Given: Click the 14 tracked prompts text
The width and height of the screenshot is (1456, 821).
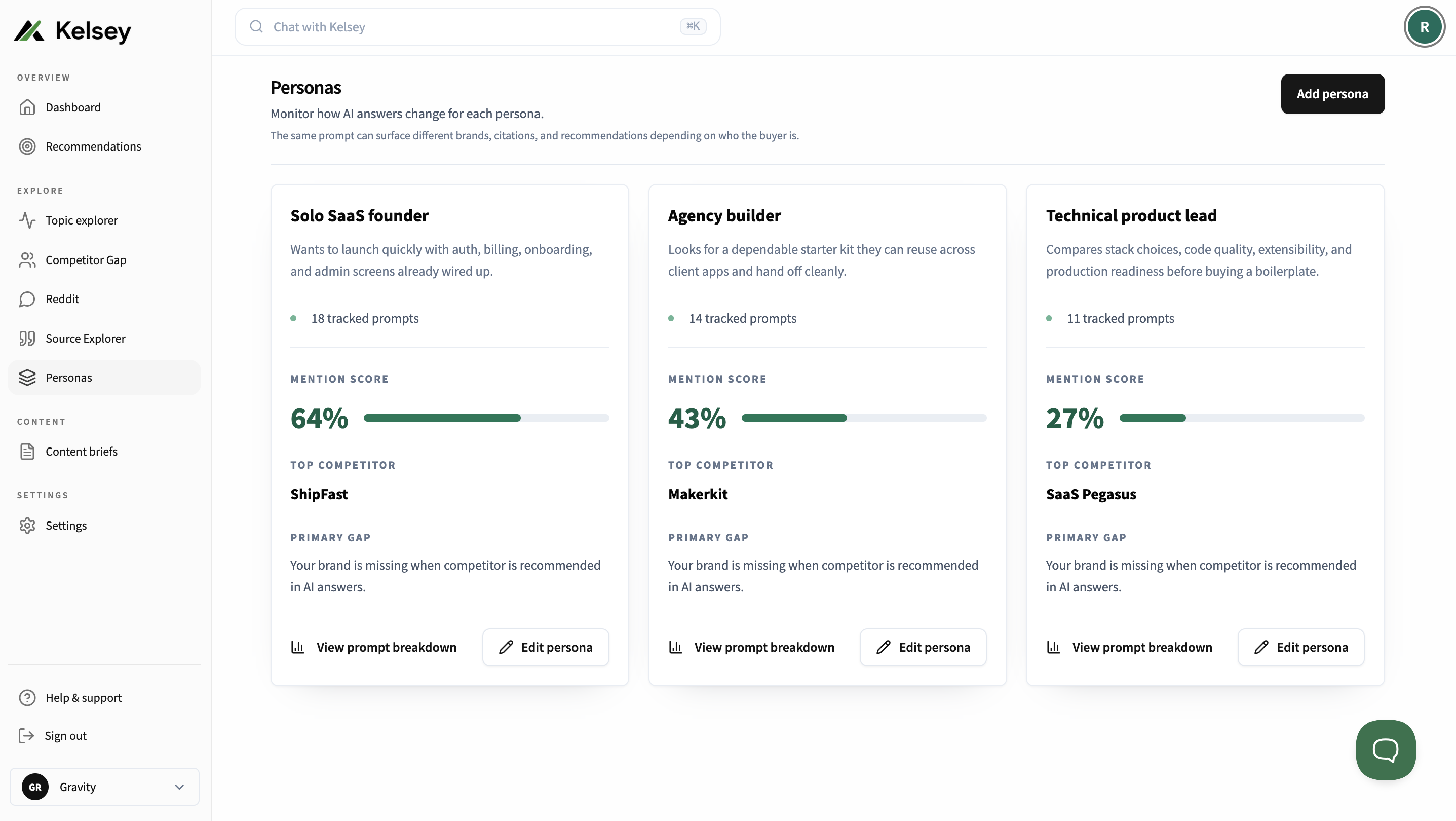Looking at the screenshot, I should click(743, 318).
